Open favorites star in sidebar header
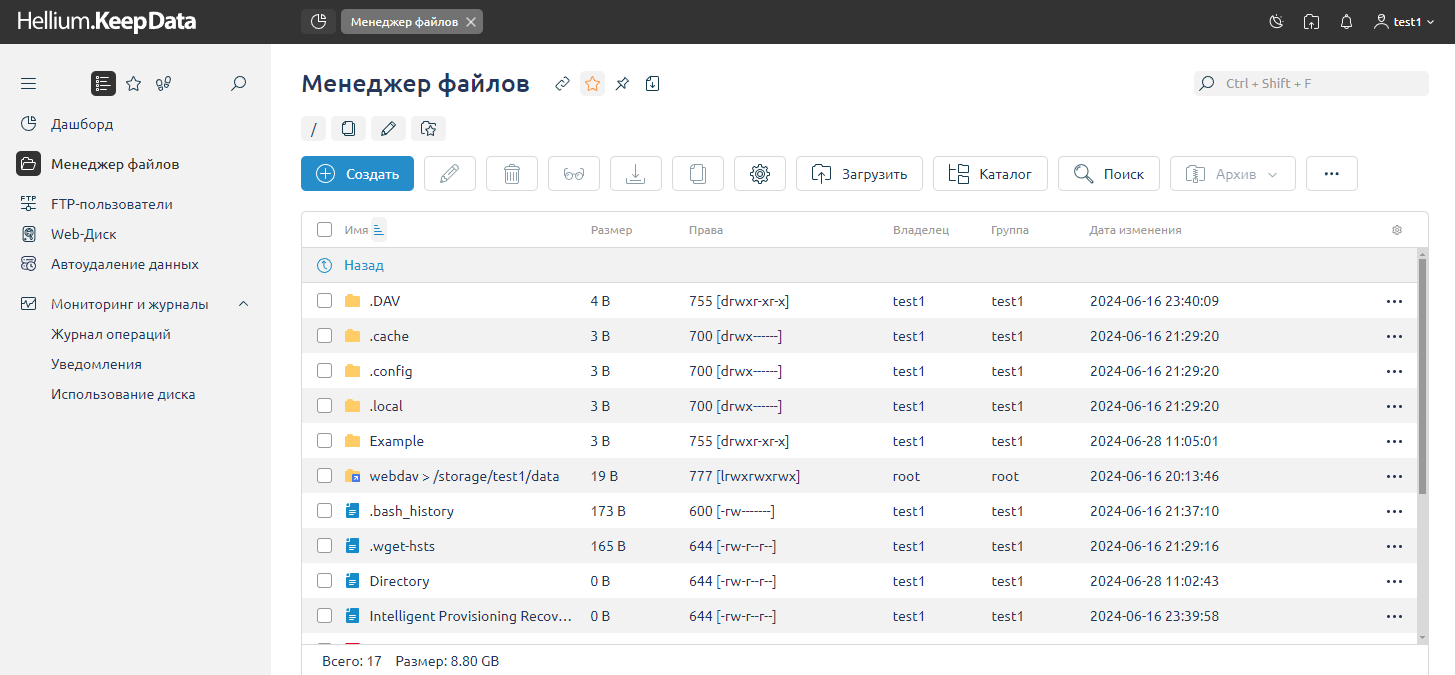This screenshot has width=1455, height=675. pos(134,84)
